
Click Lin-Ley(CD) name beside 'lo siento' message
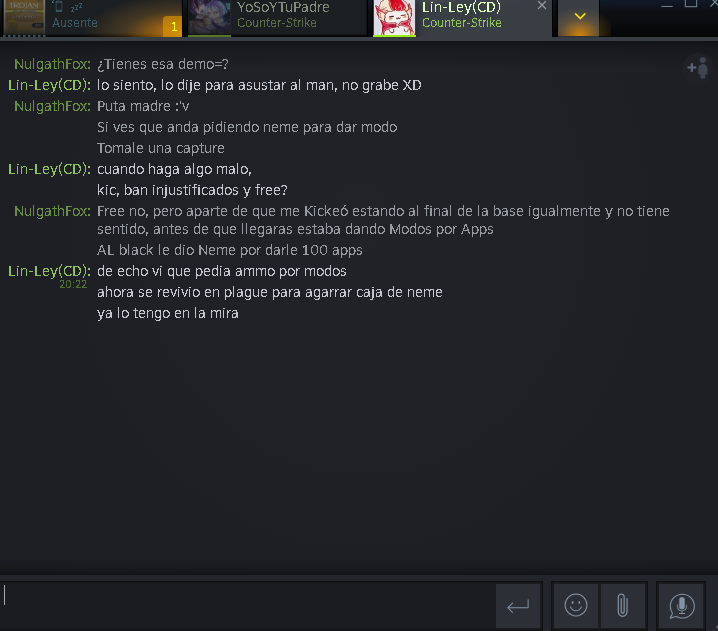coord(49,85)
